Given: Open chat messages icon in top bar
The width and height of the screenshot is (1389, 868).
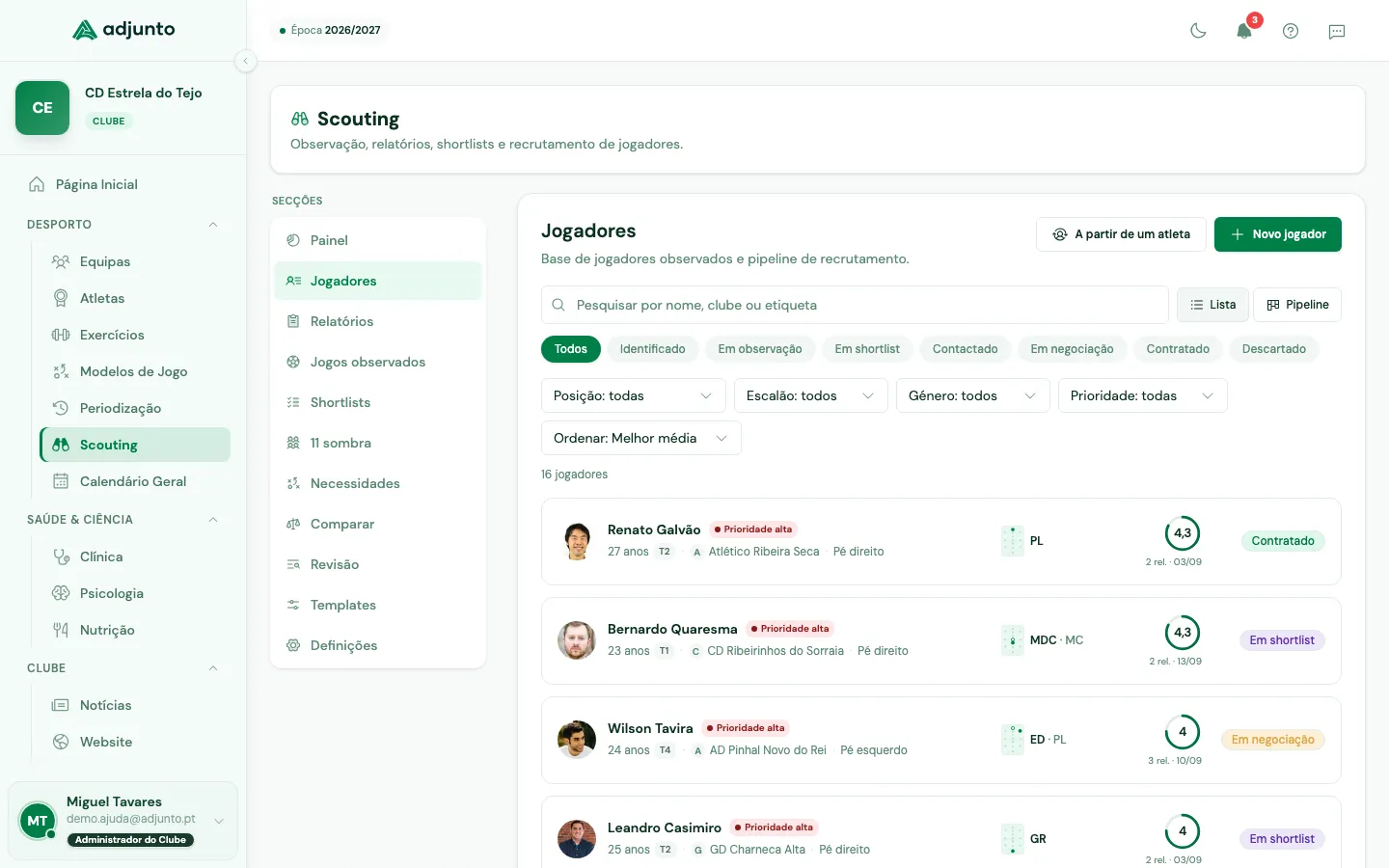Looking at the screenshot, I should pos(1337,31).
